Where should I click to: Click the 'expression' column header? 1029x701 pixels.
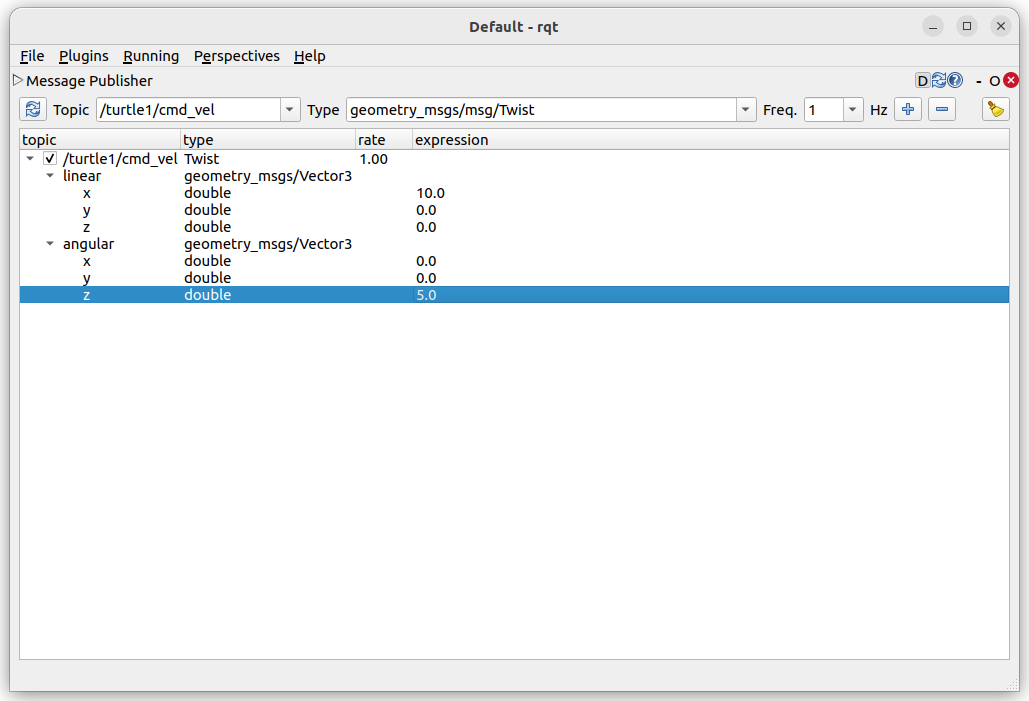point(711,140)
